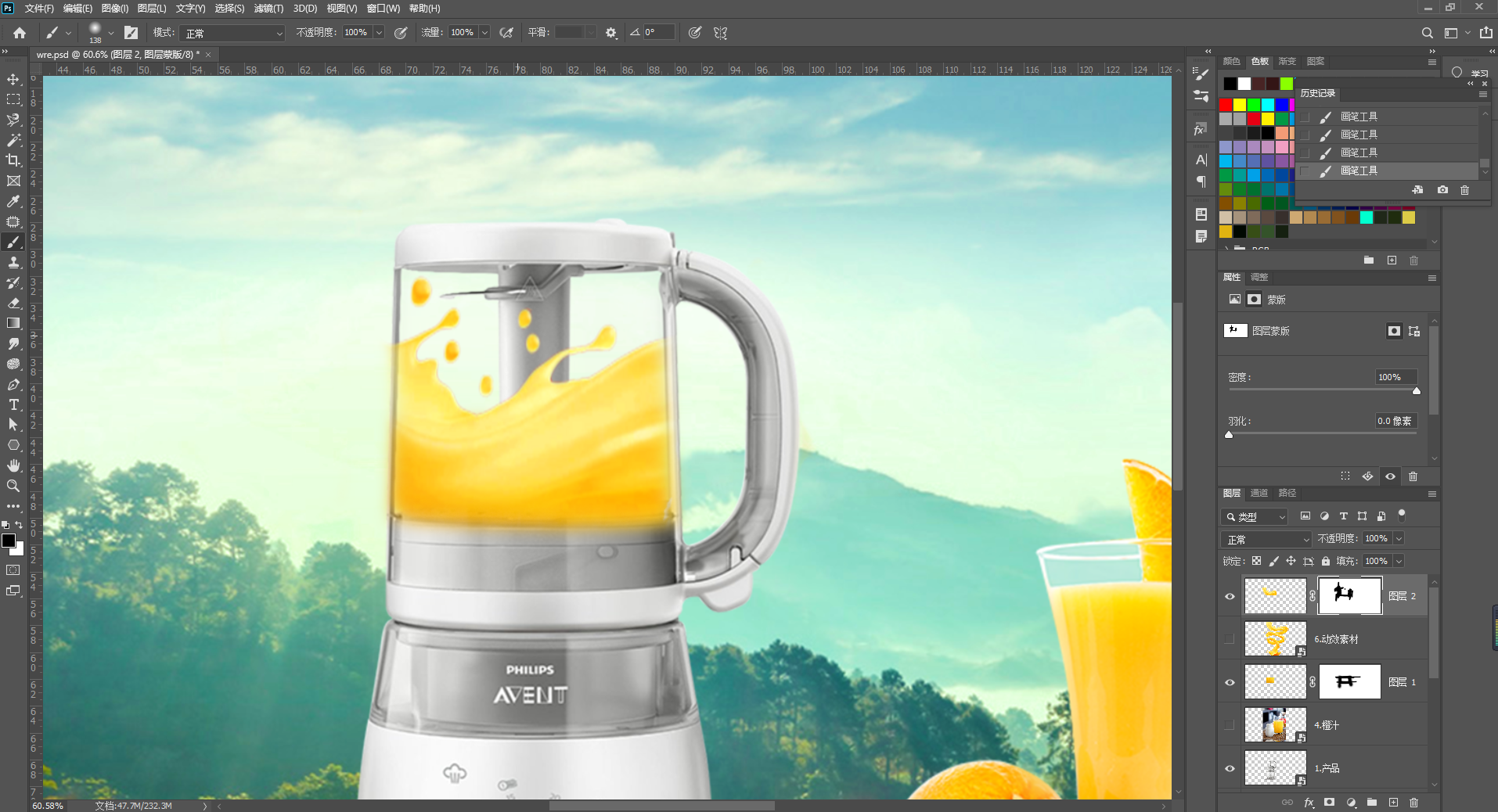
Task: Select the Crop tool
Action: tap(13, 160)
